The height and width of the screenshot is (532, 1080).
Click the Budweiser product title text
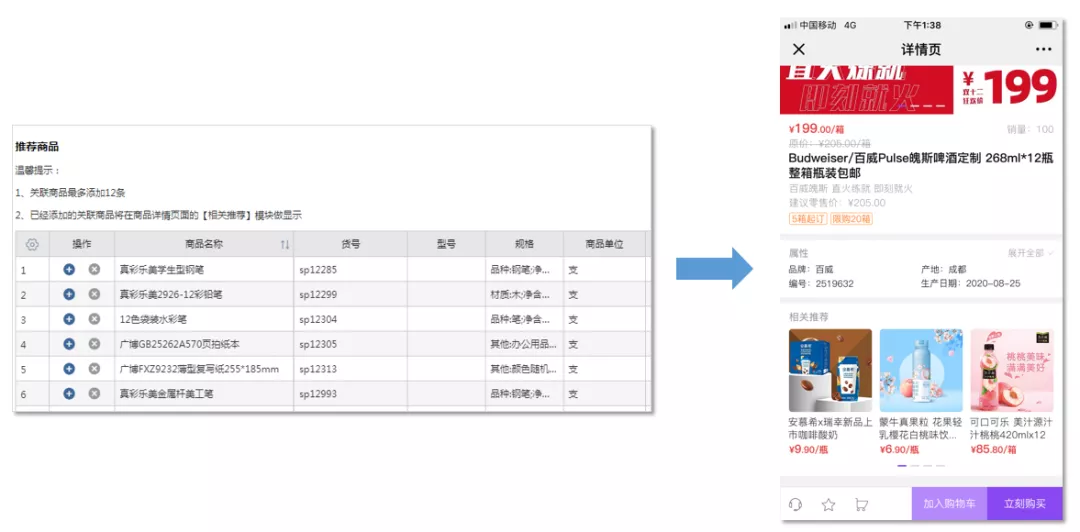tap(921, 165)
